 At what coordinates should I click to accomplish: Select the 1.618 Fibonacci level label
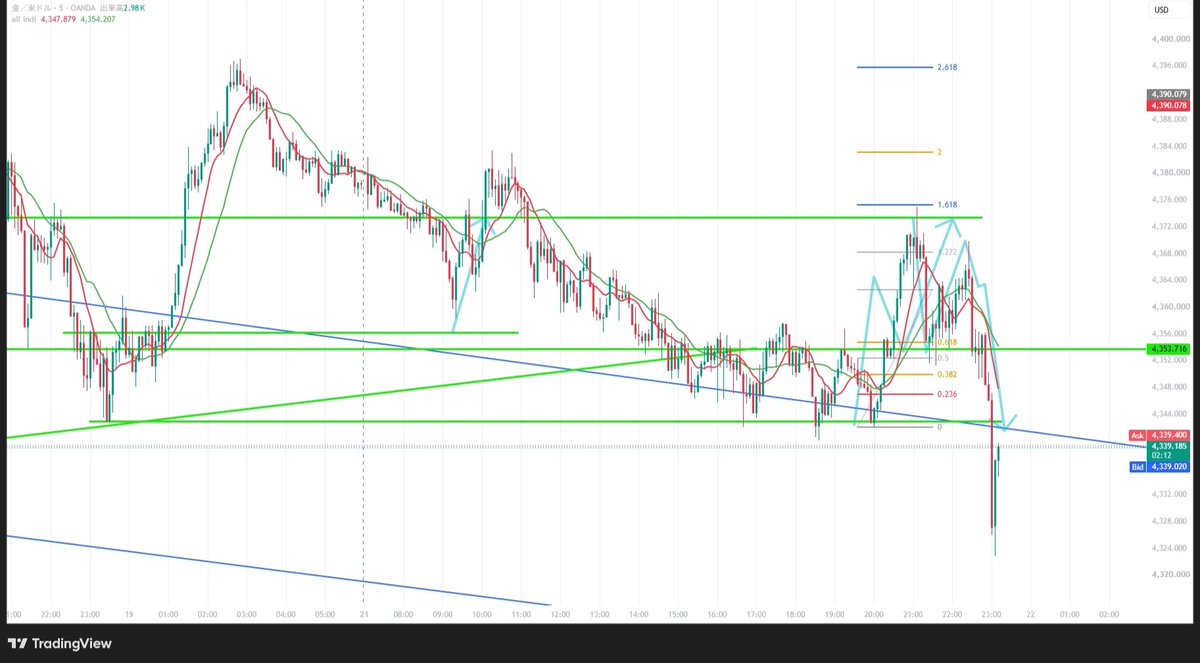947,204
